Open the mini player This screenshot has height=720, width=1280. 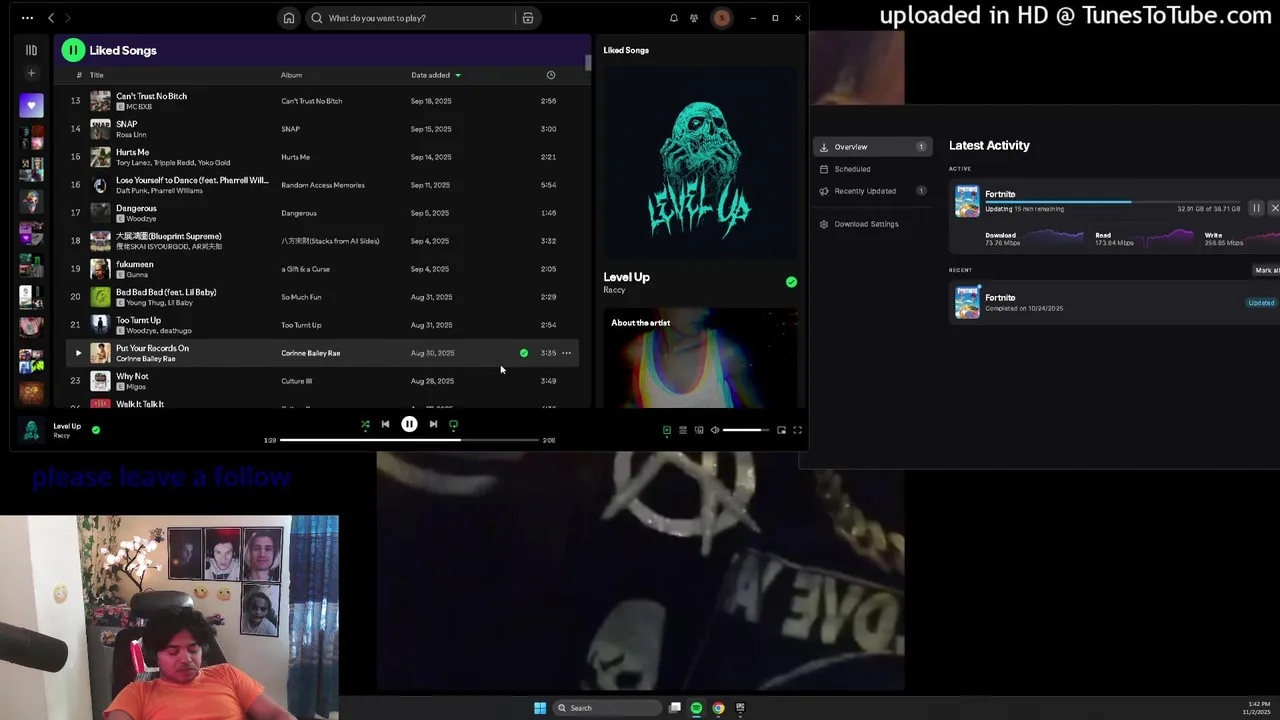[781, 430]
